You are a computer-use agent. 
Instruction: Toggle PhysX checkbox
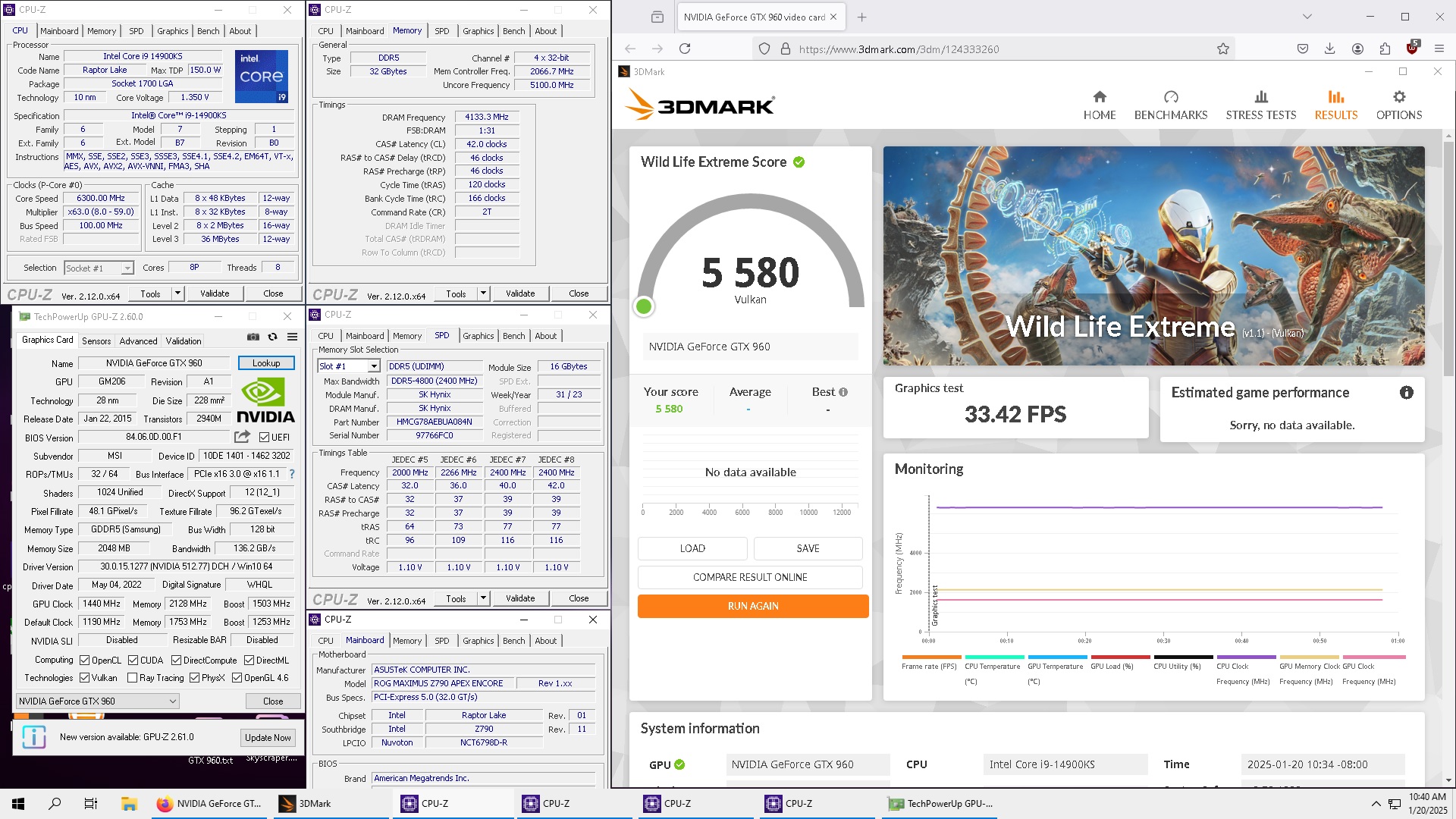tap(195, 678)
